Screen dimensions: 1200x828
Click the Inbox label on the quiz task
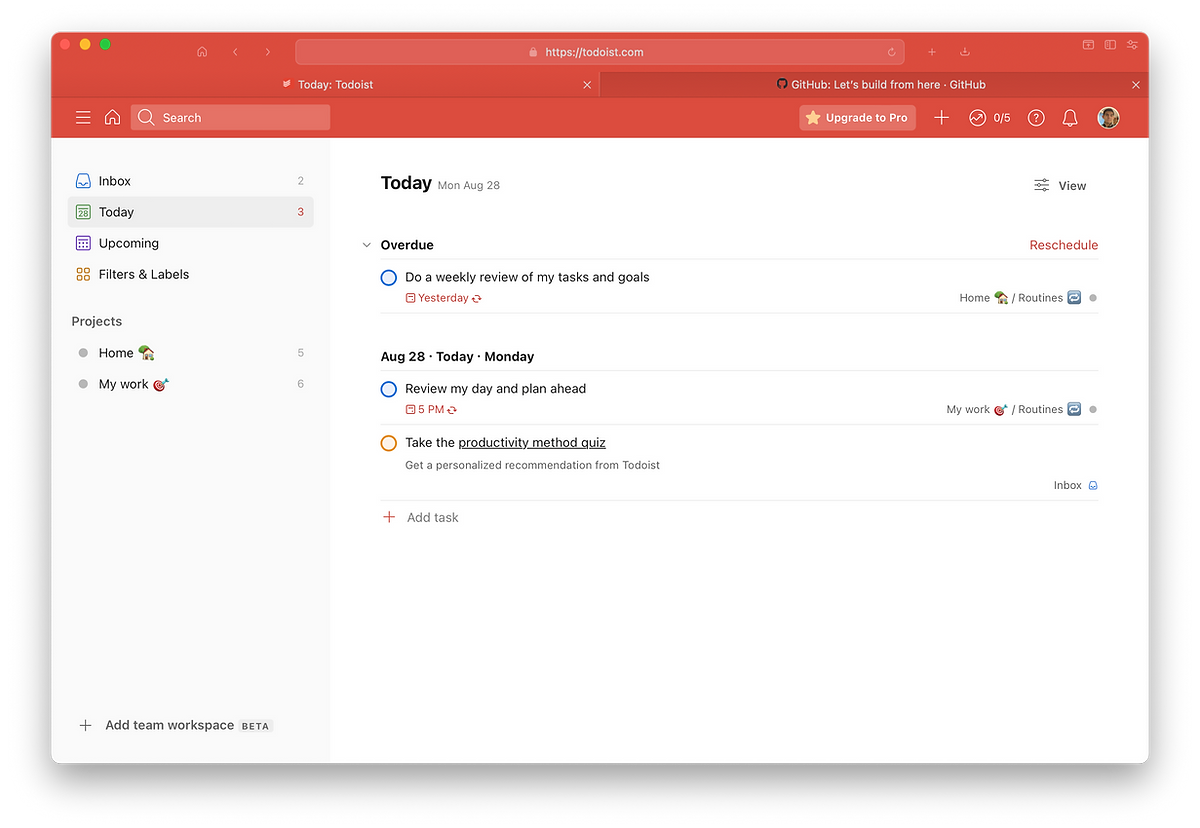(1076, 485)
